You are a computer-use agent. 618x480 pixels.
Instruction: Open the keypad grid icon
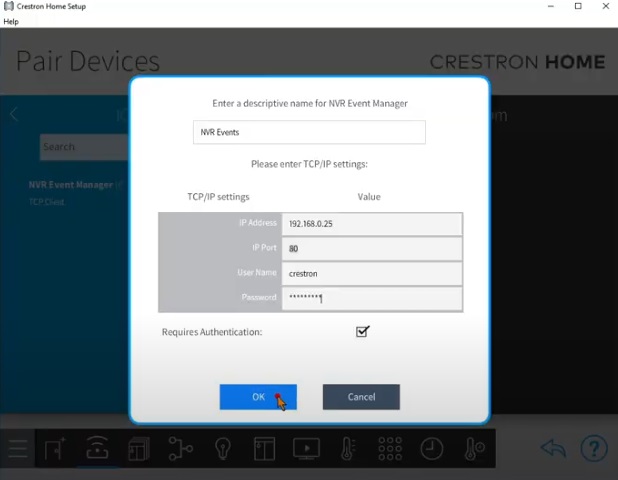390,448
